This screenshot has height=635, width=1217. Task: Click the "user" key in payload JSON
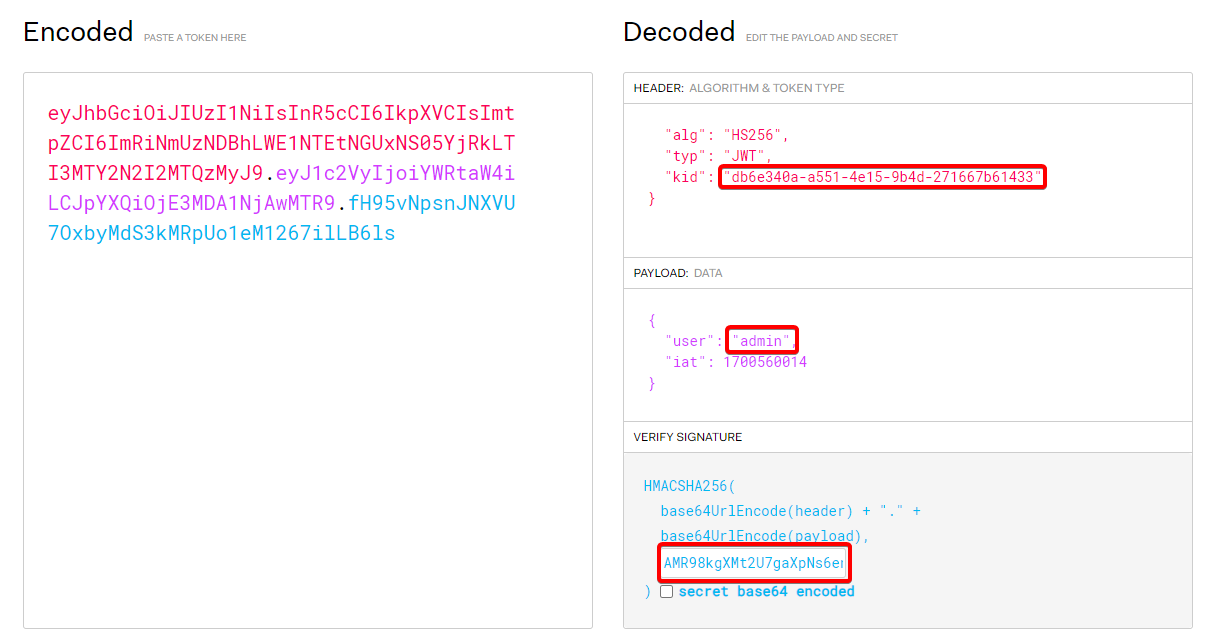687,341
